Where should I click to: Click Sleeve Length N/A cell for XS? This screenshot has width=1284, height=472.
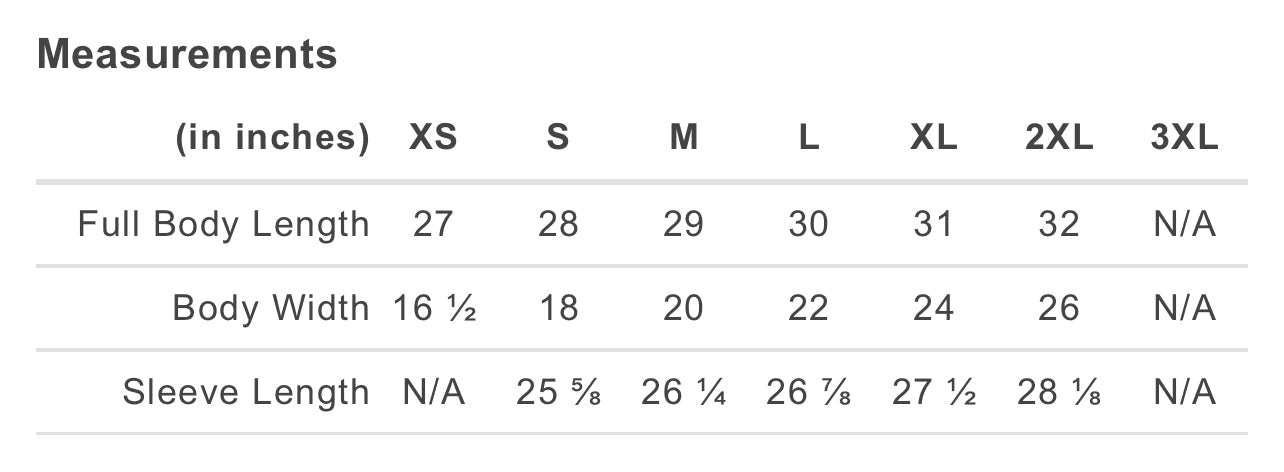(434, 392)
